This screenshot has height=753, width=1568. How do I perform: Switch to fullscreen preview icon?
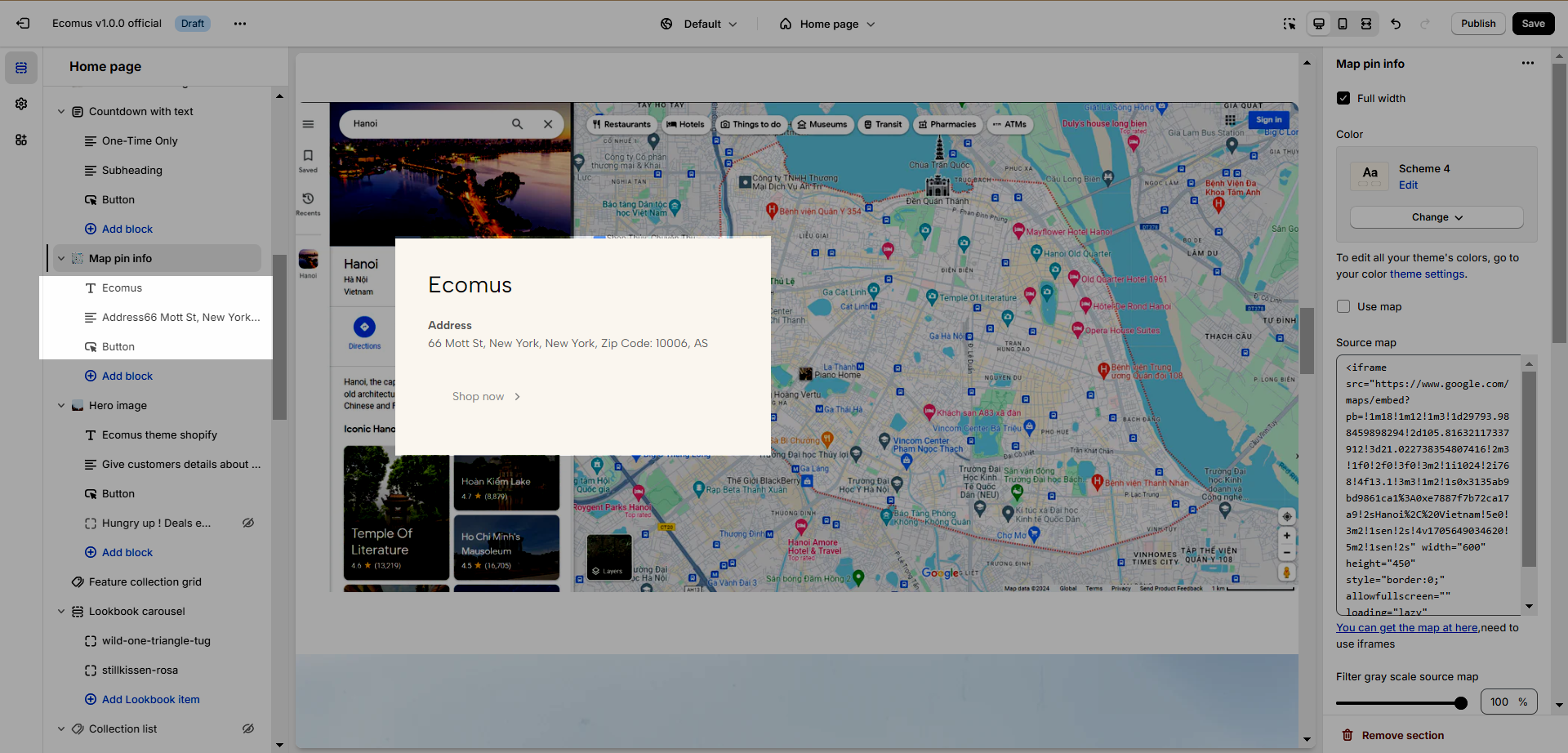pyautogui.click(x=1366, y=24)
